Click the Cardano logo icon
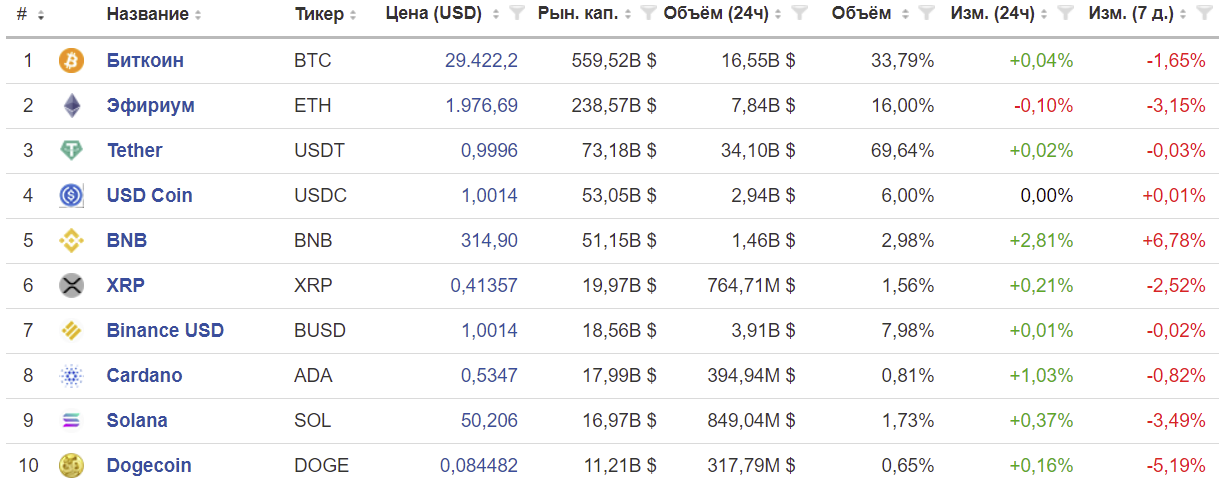 point(71,376)
